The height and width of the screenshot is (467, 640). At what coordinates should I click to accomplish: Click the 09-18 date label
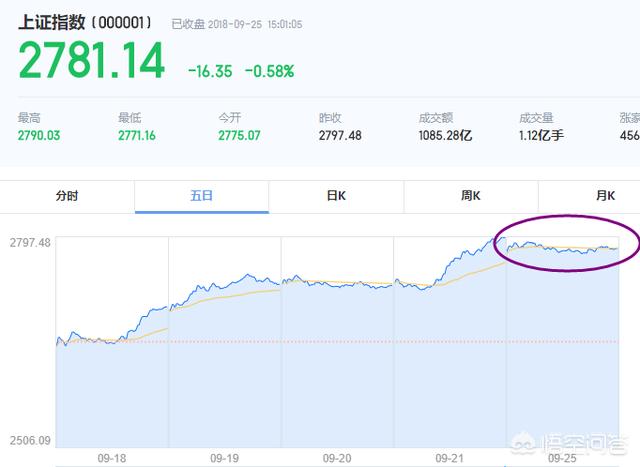[x=112, y=458]
